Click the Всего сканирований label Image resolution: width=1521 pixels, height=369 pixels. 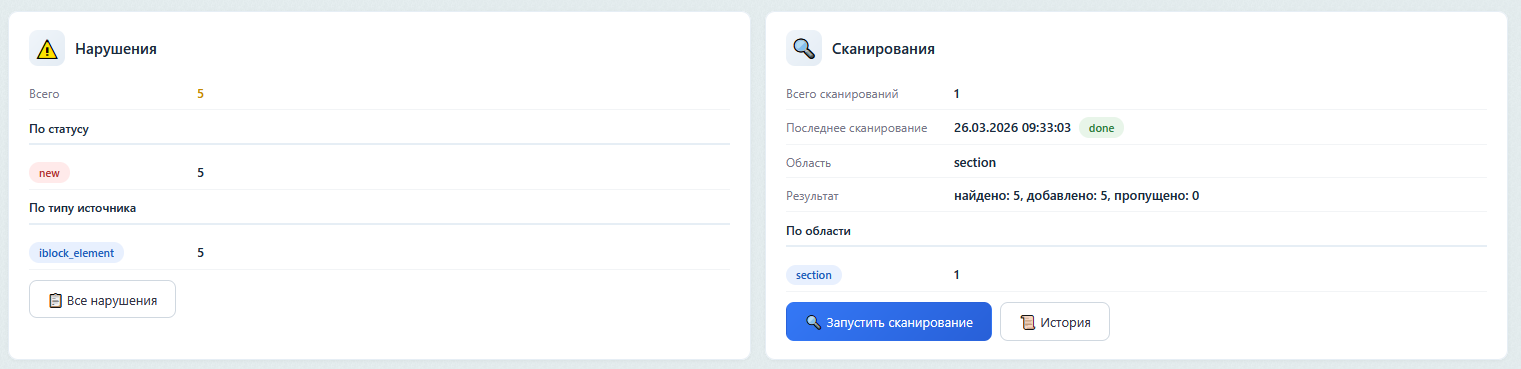click(x=842, y=94)
